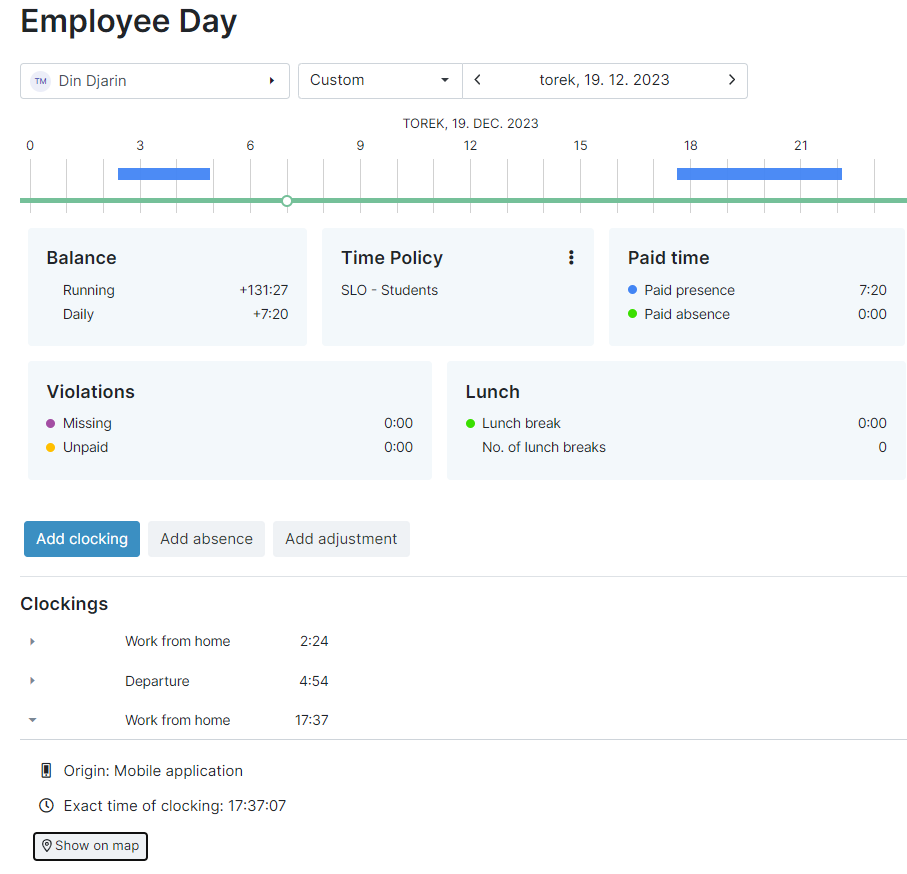The height and width of the screenshot is (874, 907).
Task: Click the Departure clocking row label
Action: [157, 681]
